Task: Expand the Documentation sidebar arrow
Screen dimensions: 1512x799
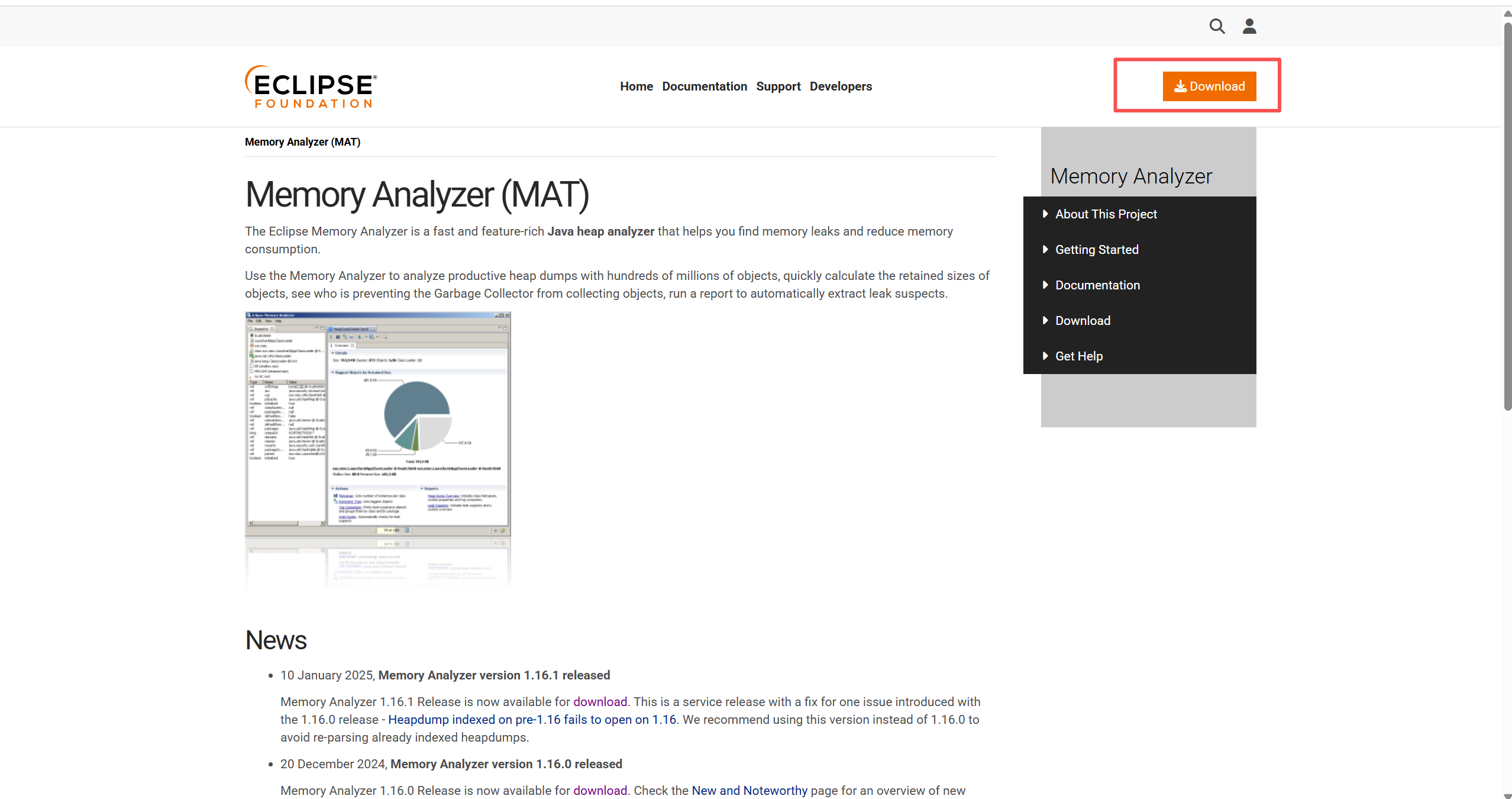Action: pos(1045,285)
